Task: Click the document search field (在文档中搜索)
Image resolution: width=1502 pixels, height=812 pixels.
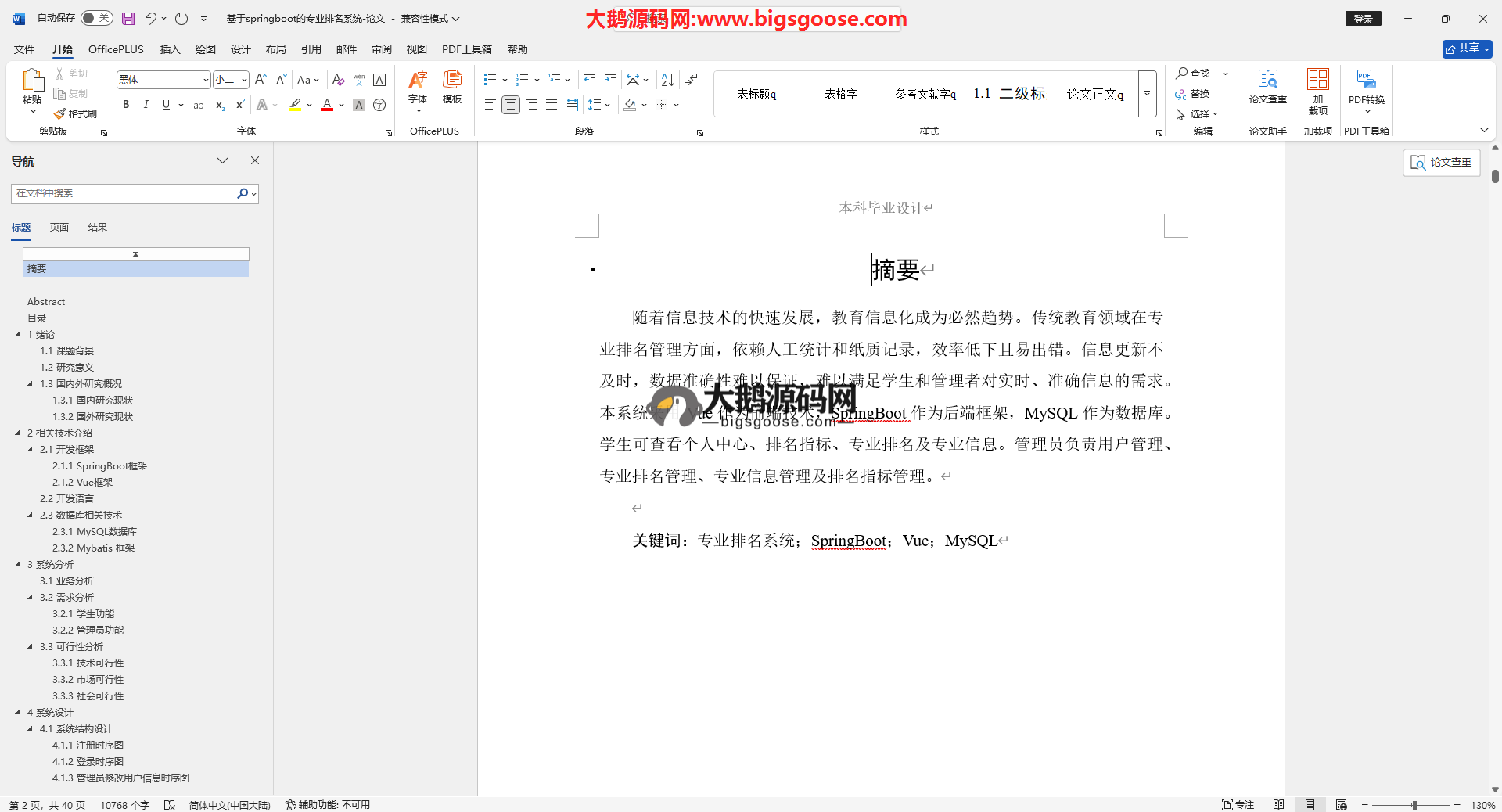Action: 125,193
